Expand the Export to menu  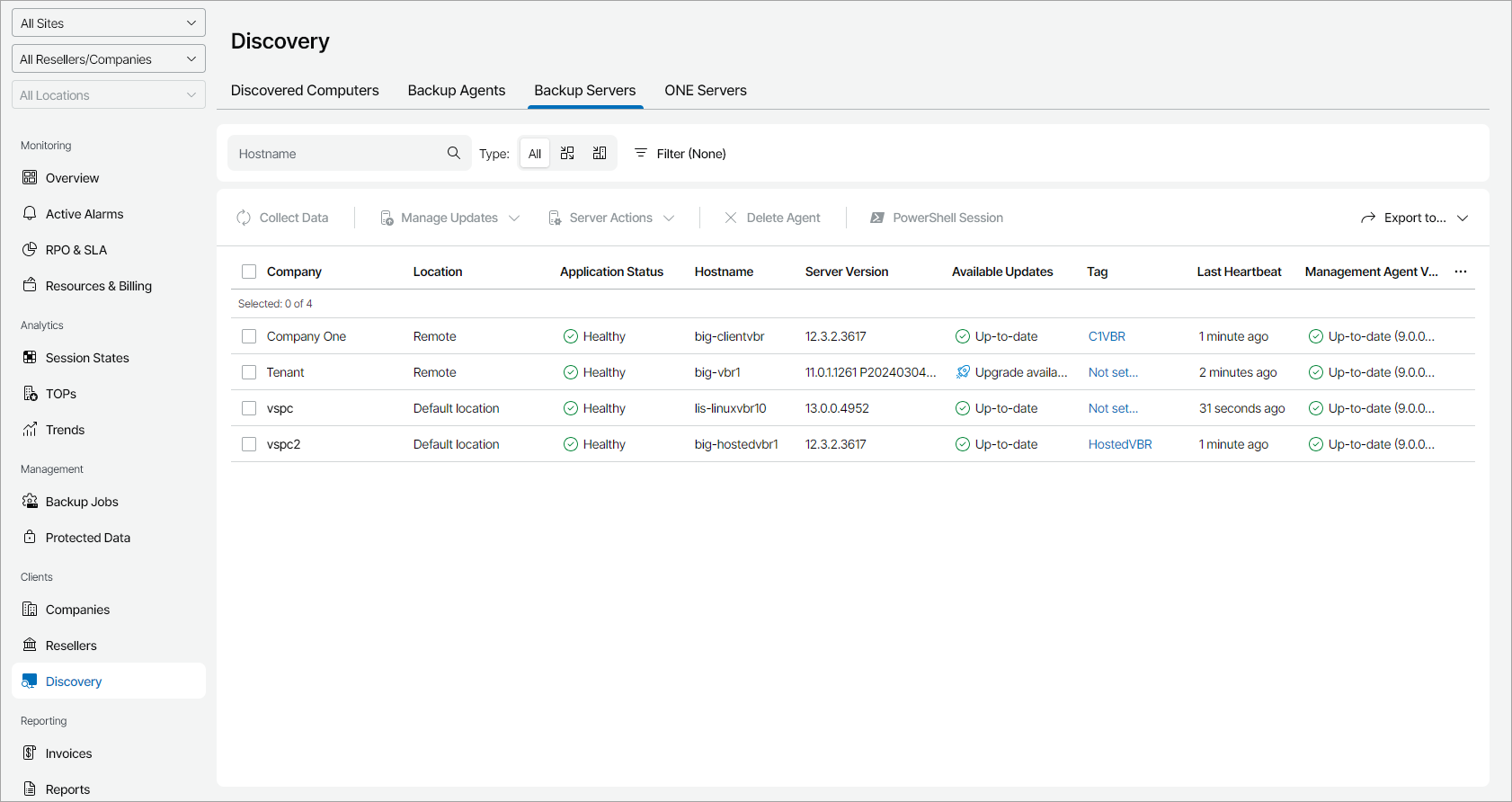tap(1414, 218)
